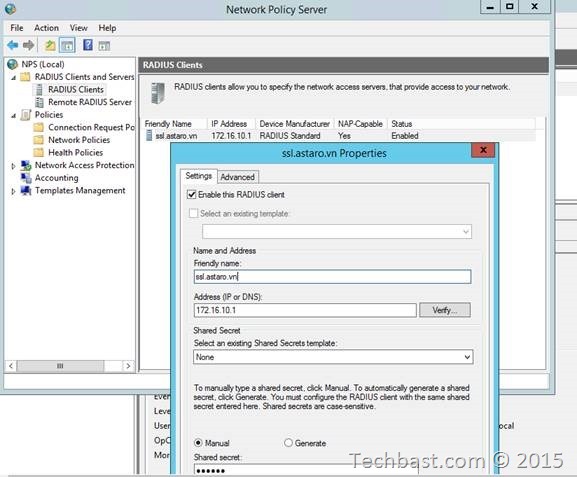Open Help via blue question mark icon

tap(88, 45)
